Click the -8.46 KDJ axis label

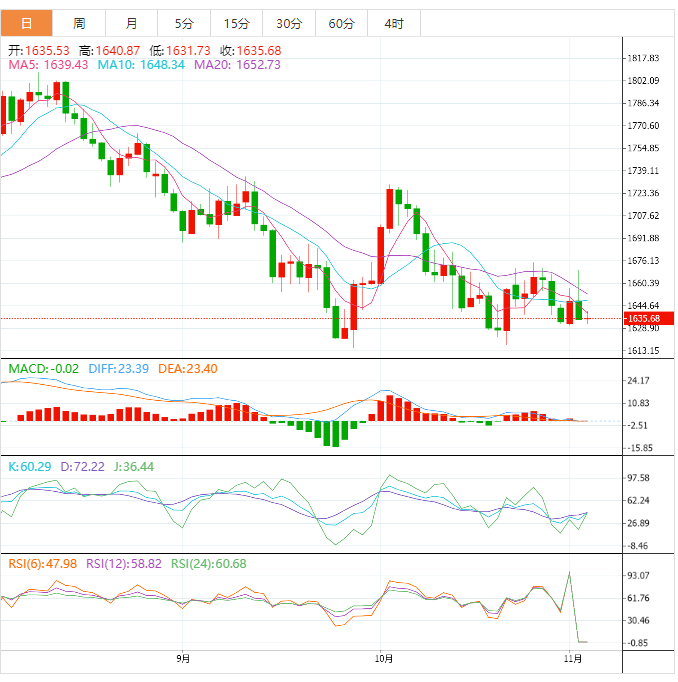(638, 546)
